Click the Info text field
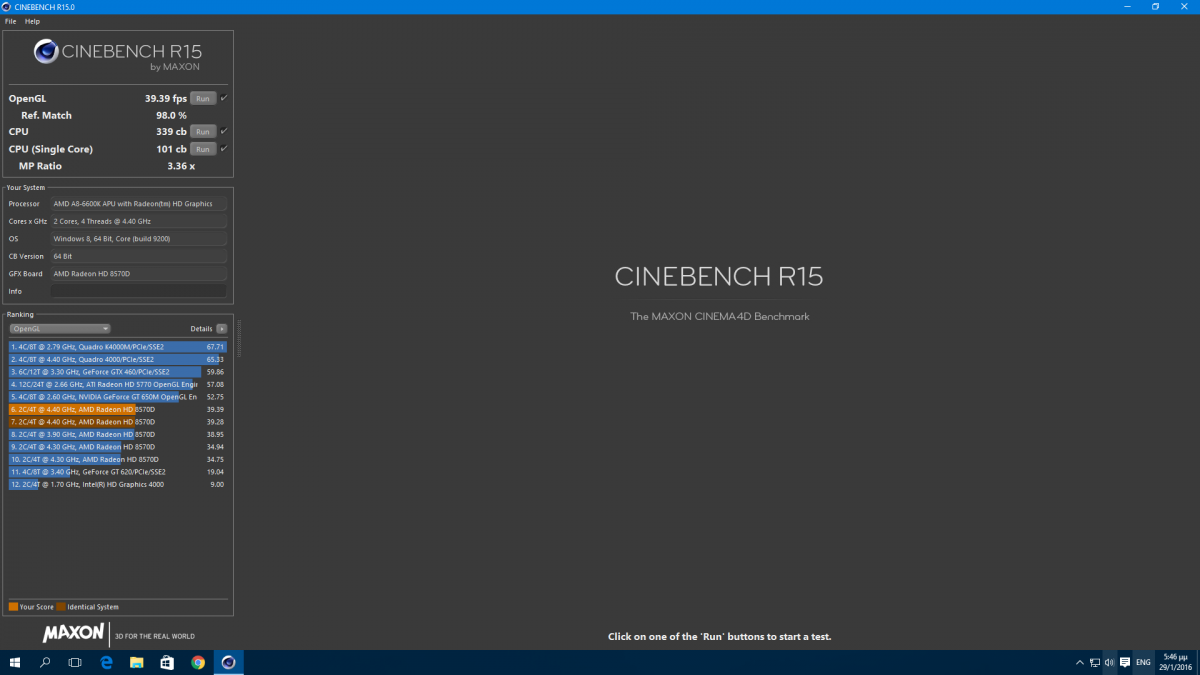 pos(139,291)
